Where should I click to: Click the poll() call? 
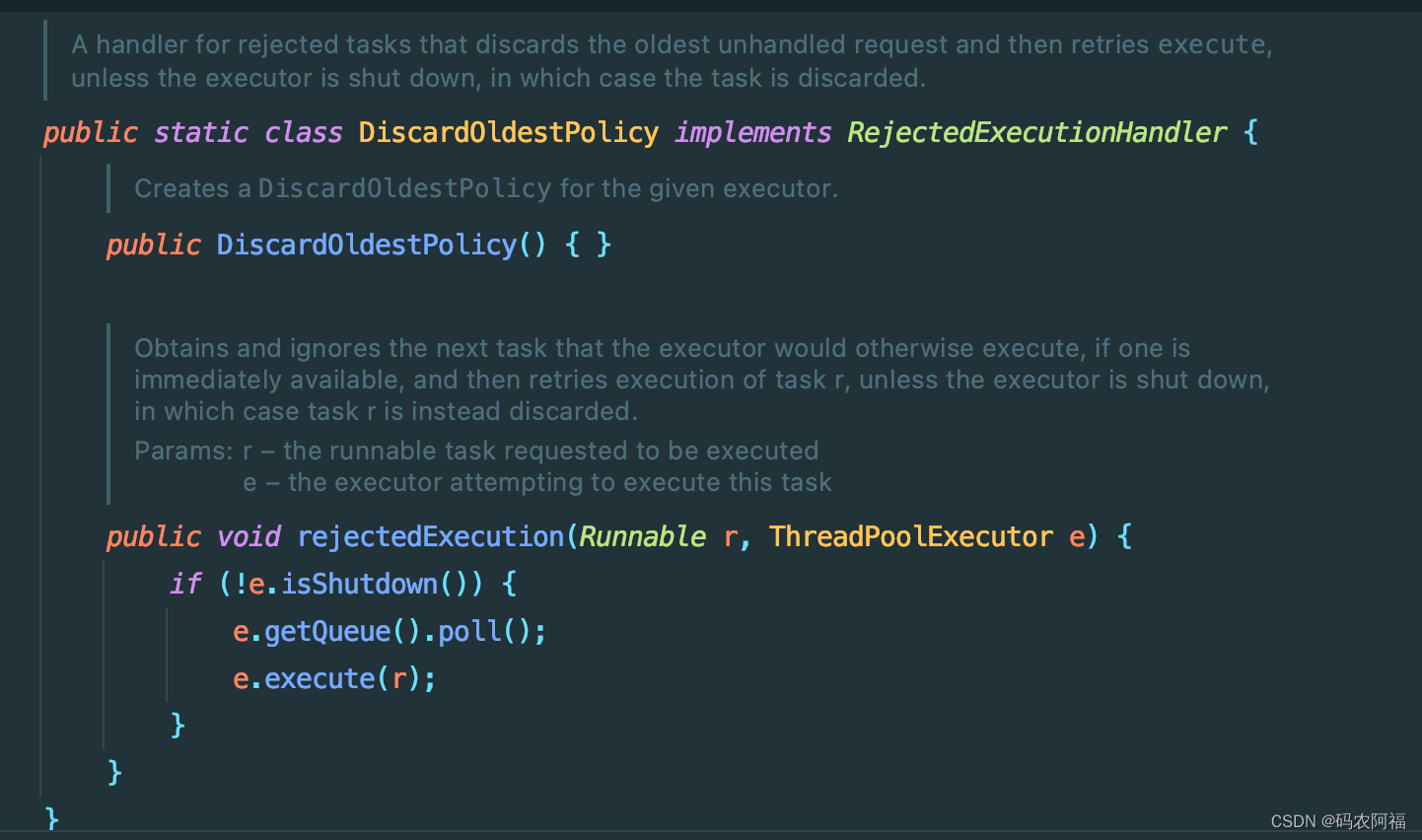tap(485, 631)
